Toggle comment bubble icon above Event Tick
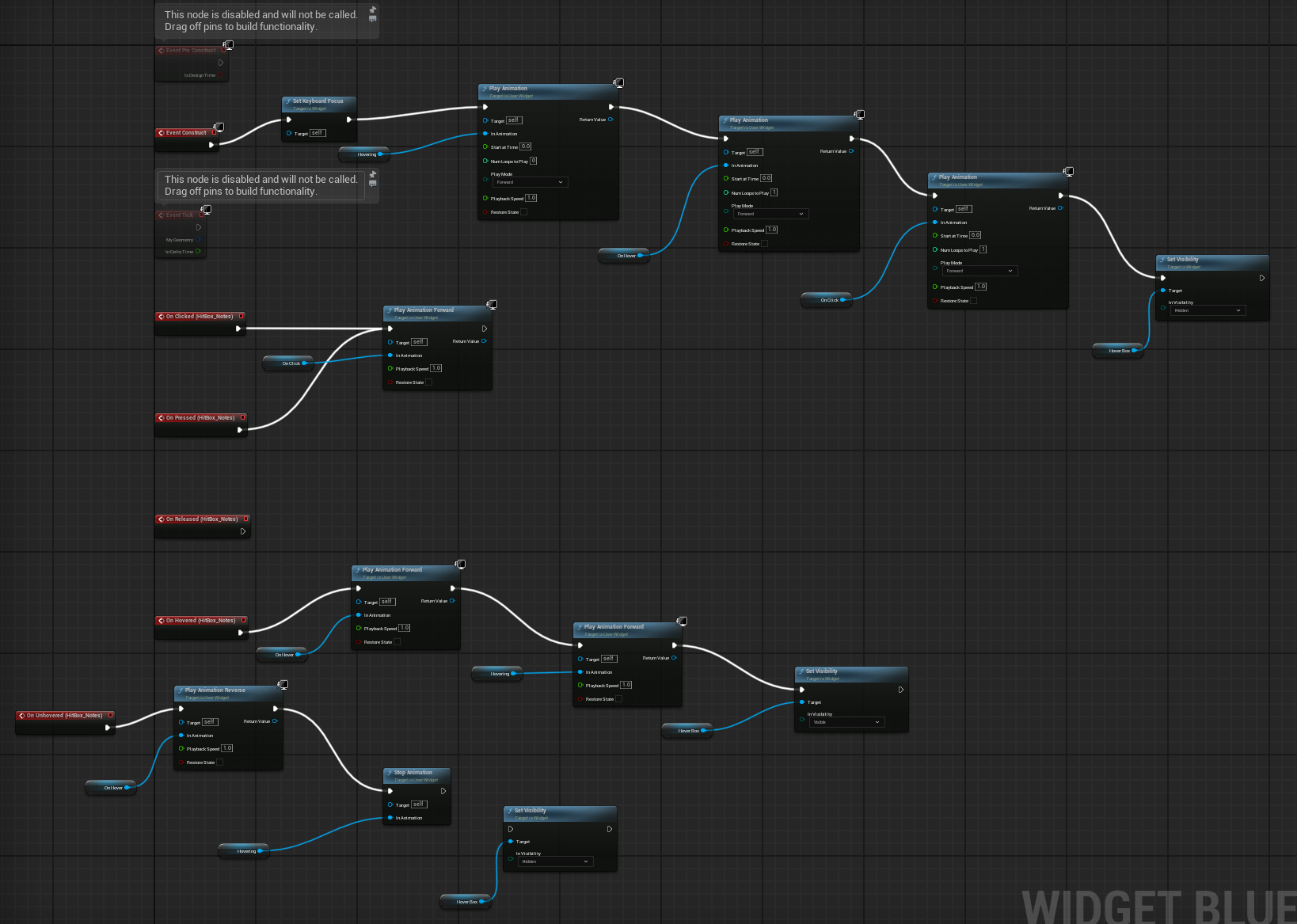 click(373, 184)
